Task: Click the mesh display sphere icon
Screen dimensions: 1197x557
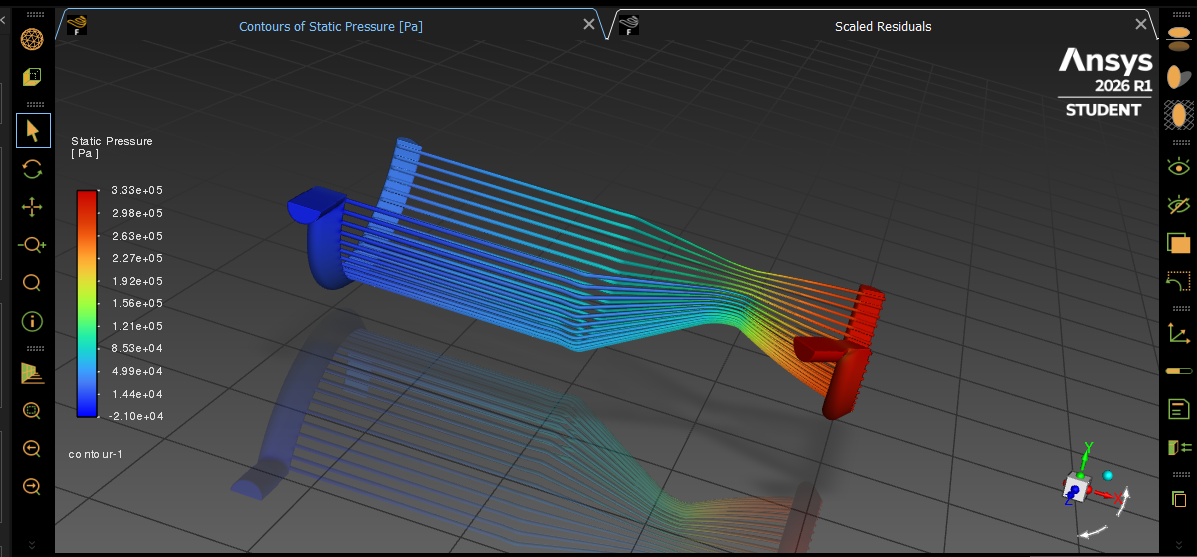Action: [x=32, y=38]
